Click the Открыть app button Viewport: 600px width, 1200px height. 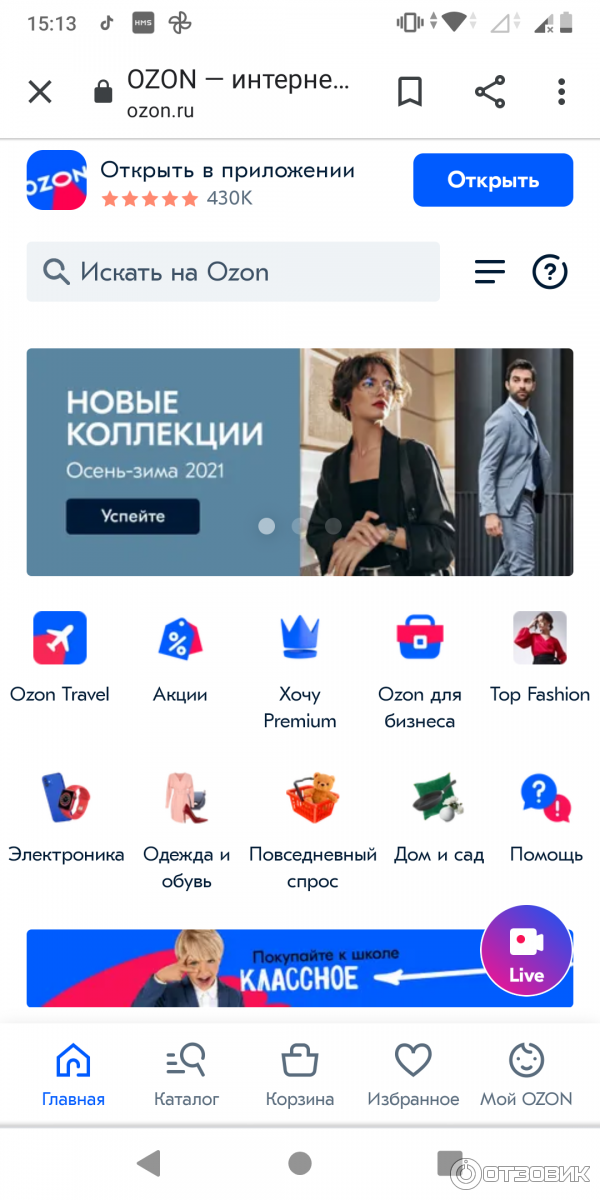493,180
